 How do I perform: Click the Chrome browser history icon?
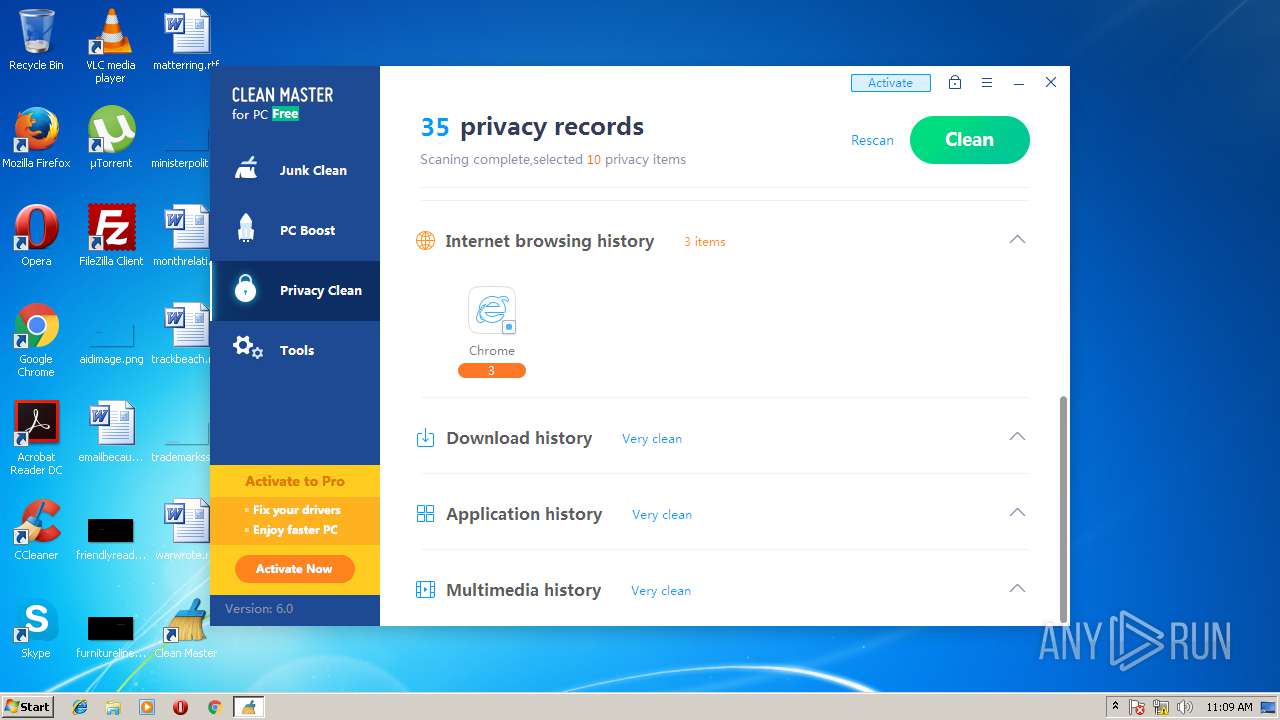pyautogui.click(x=492, y=311)
